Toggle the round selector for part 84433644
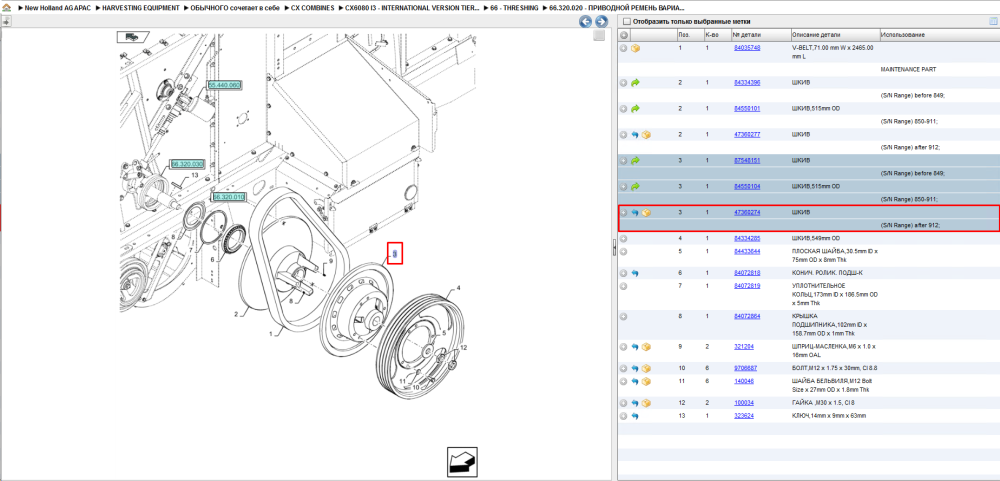 tap(624, 251)
